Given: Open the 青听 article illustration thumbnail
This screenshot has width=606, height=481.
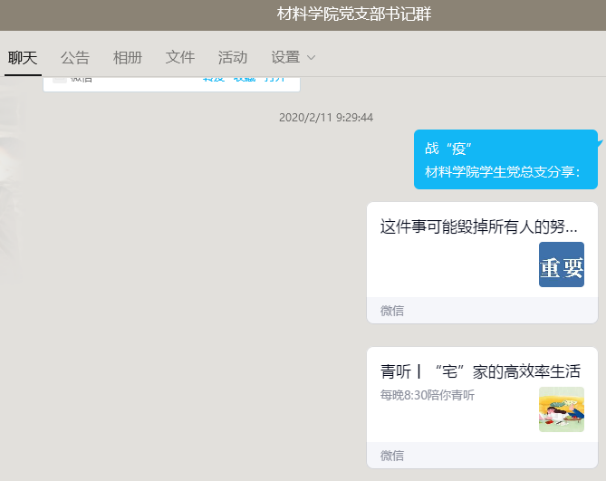Looking at the screenshot, I should [561, 409].
